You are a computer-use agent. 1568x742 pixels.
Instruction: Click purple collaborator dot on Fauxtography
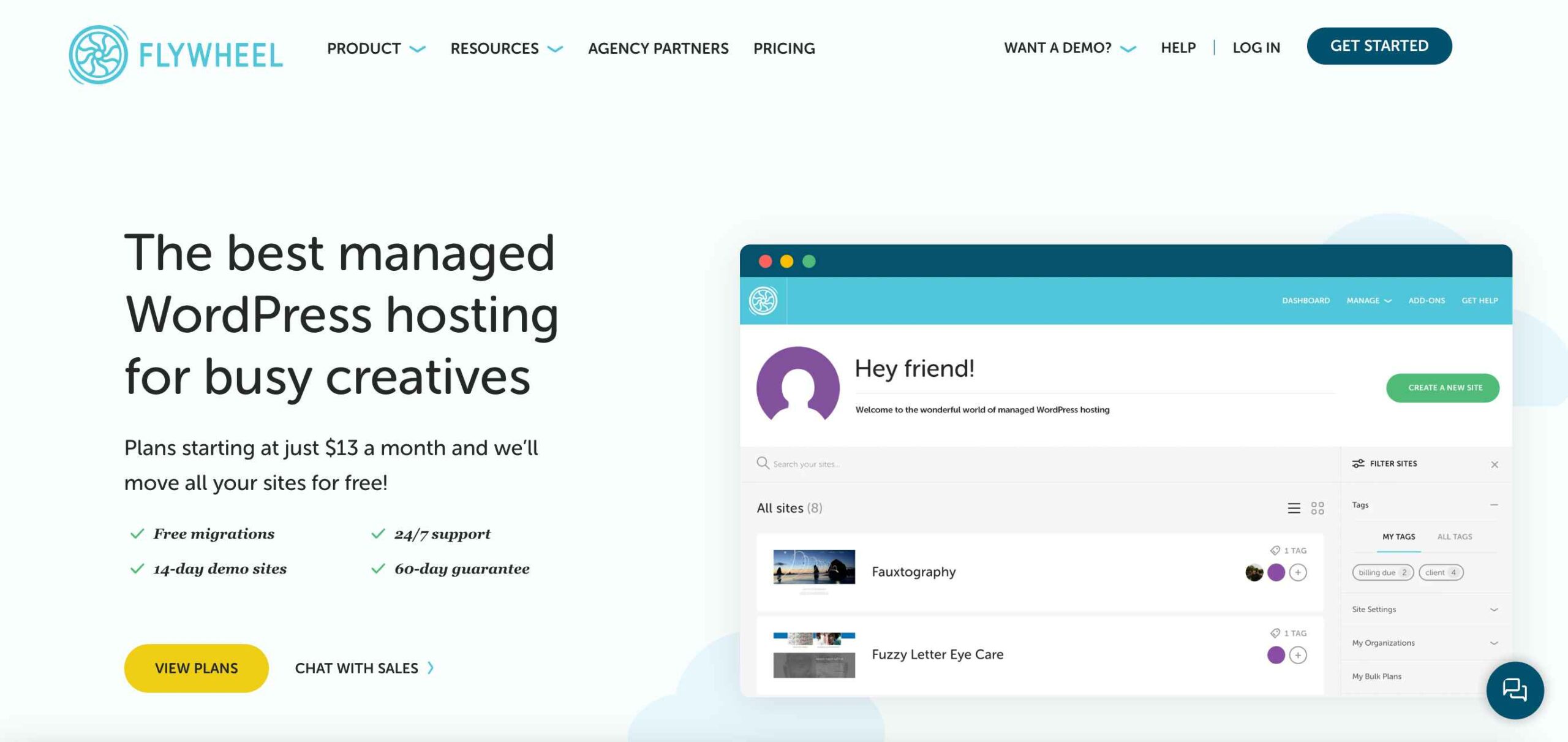[x=1276, y=572]
